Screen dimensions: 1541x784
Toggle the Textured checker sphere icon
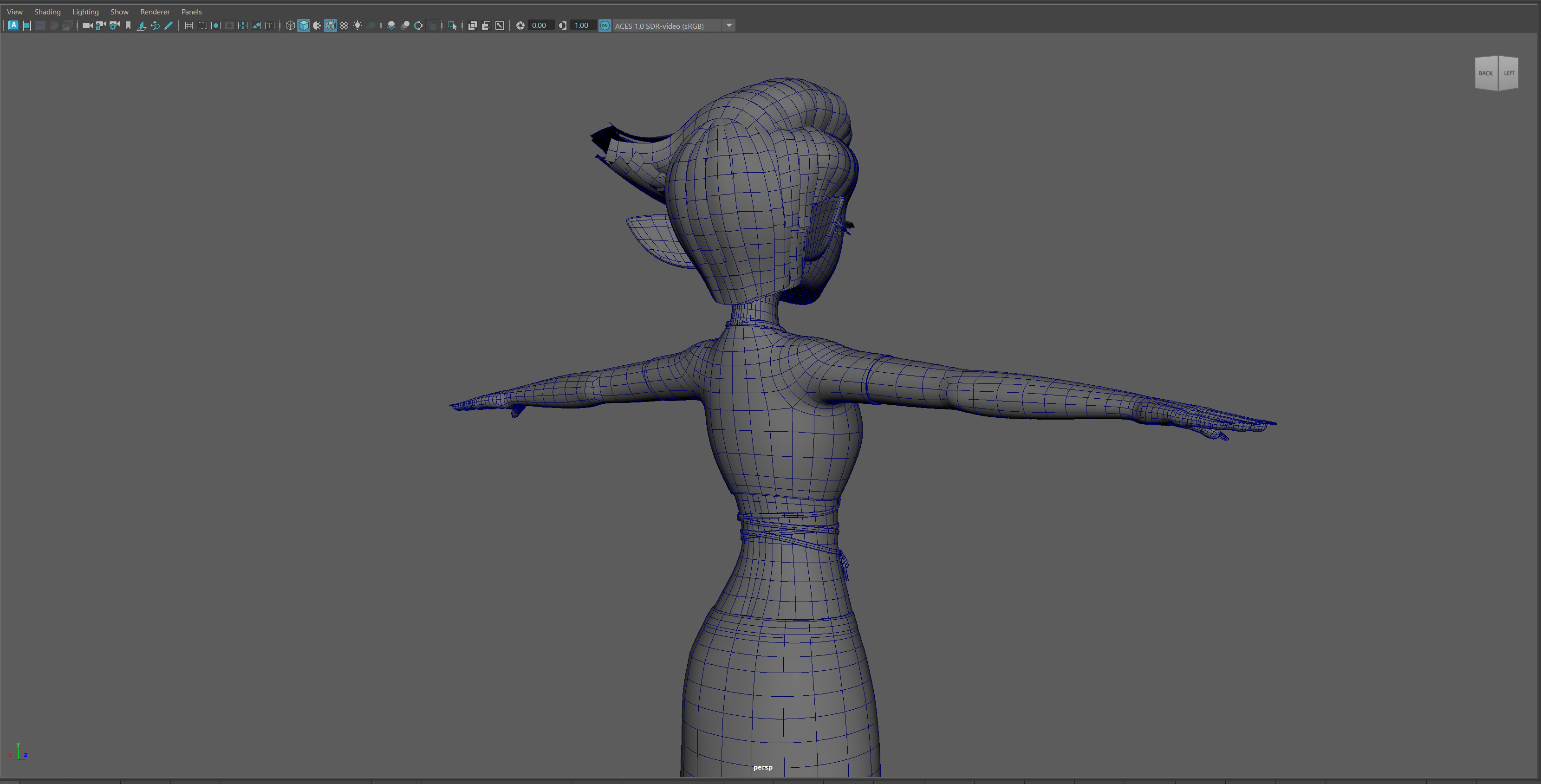[x=344, y=26]
